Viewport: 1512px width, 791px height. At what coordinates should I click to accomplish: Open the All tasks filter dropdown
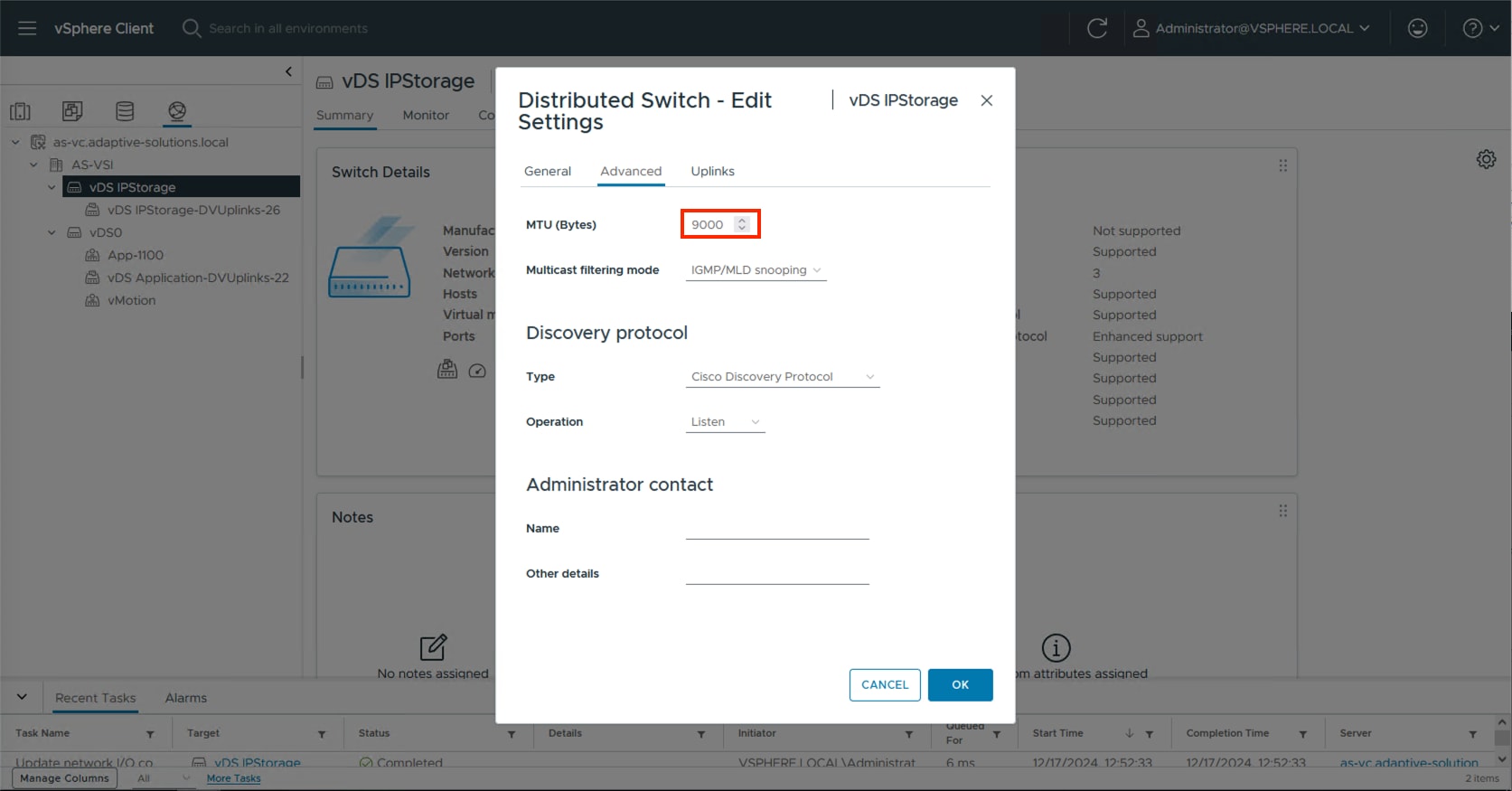point(164,778)
